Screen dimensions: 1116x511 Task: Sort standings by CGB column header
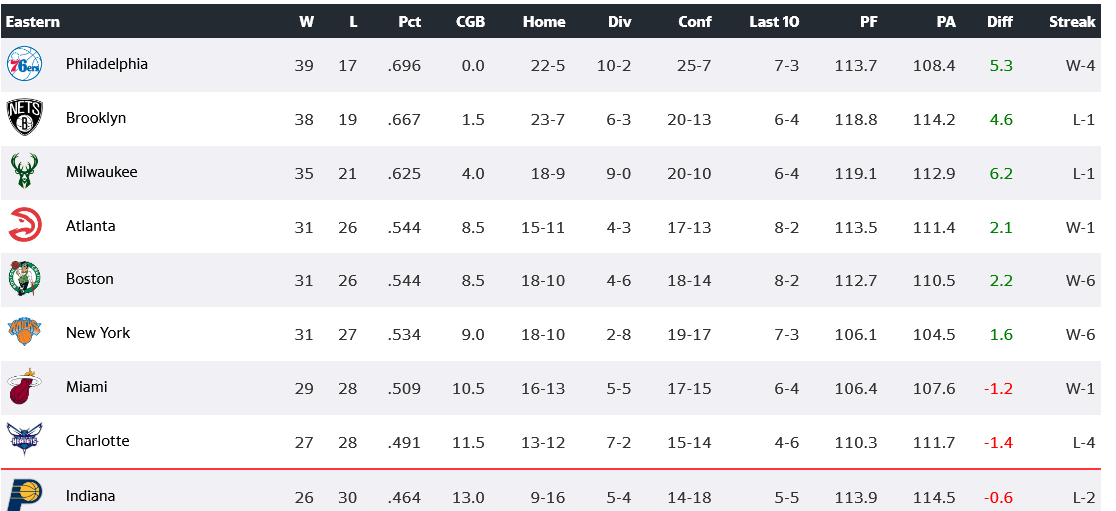click(470, 22)
